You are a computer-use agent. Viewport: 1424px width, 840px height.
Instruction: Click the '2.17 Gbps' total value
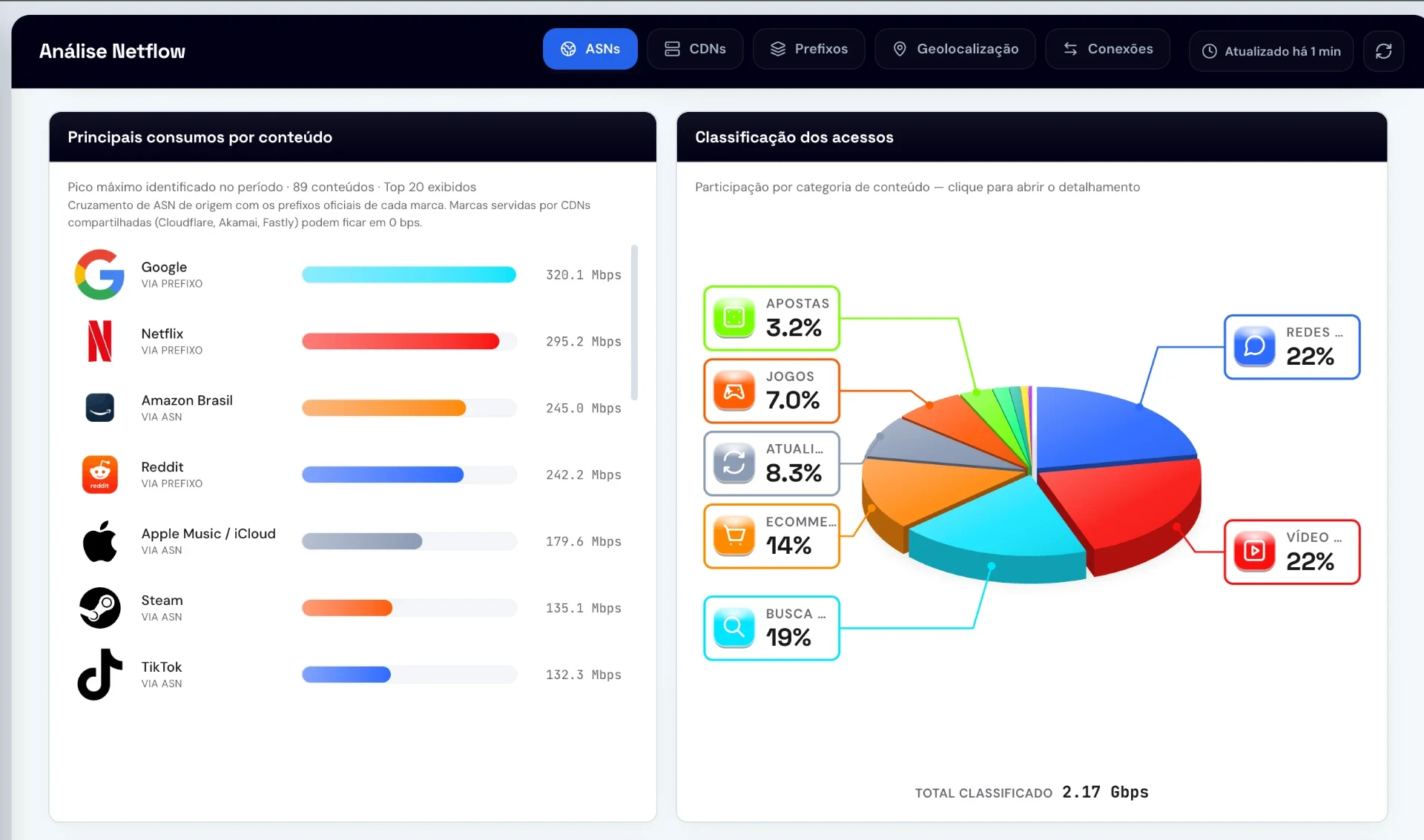tap(1105, 792)
